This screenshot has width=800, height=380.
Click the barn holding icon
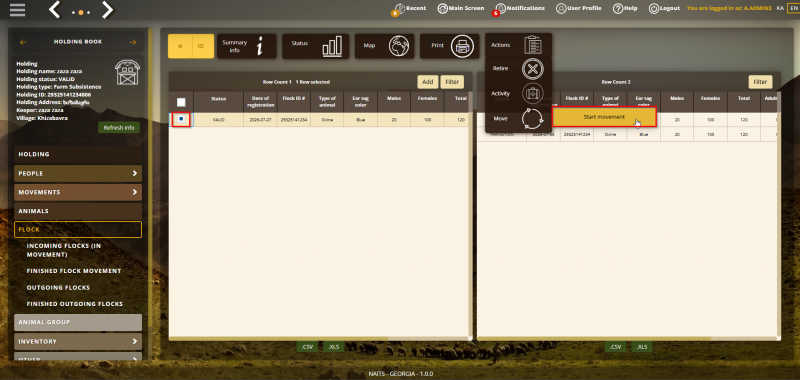coord(128,72)
